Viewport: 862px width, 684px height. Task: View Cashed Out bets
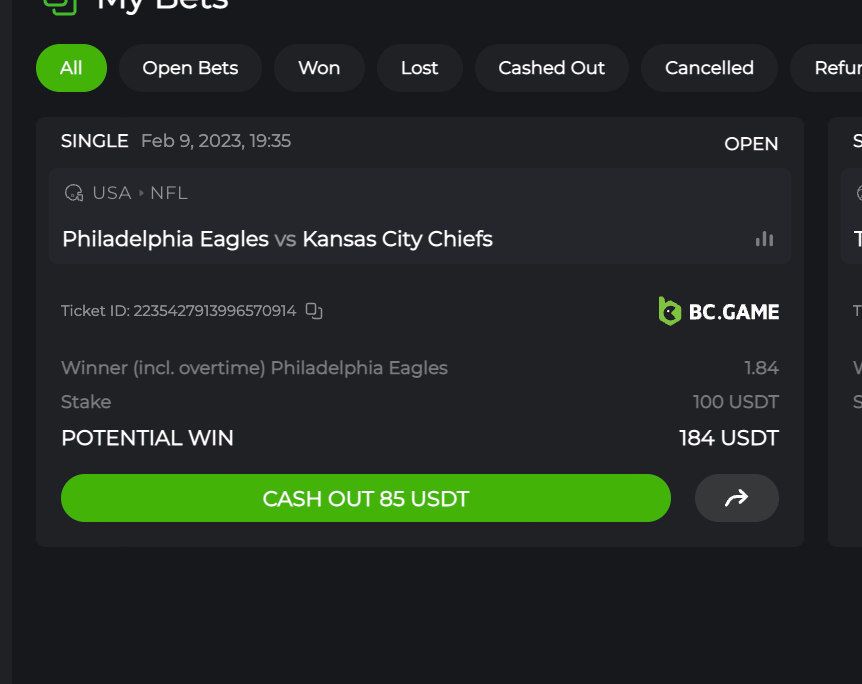pos(552,68)
